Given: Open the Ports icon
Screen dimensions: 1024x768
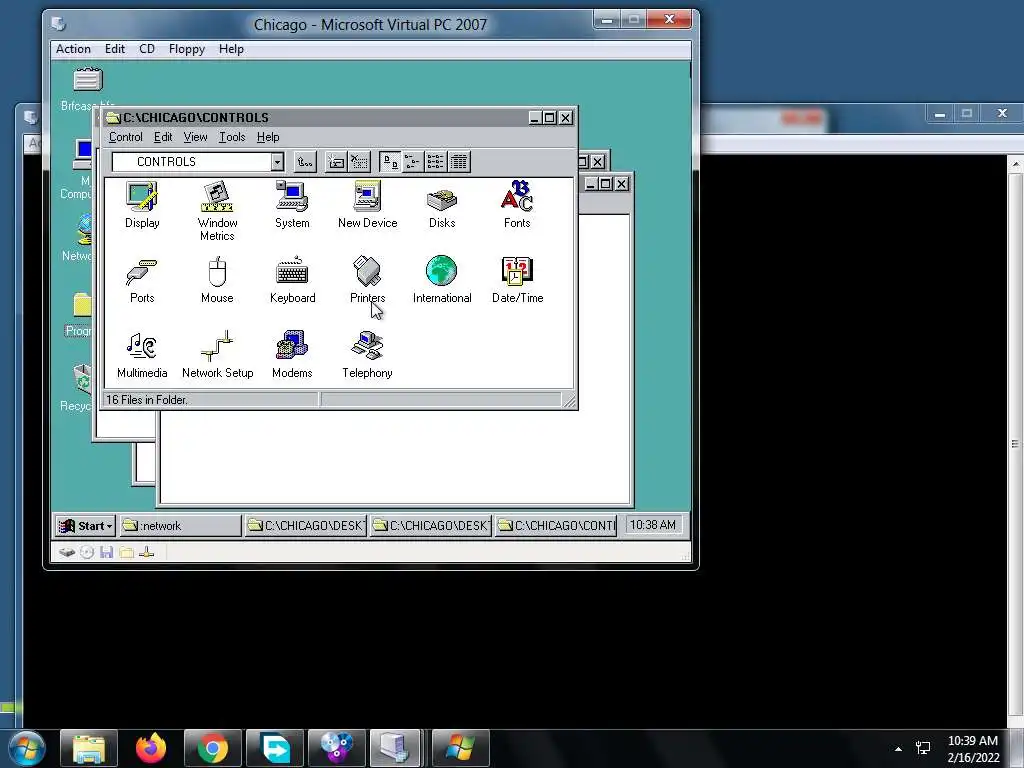Looking at the screenshot, I should [x=142, y=281].
